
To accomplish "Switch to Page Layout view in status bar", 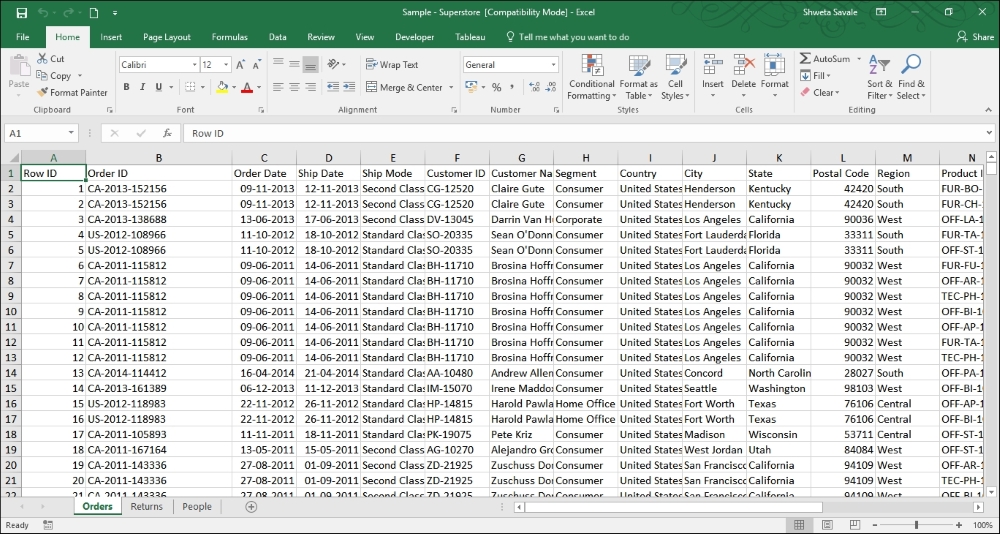I will tap(827, 524).
